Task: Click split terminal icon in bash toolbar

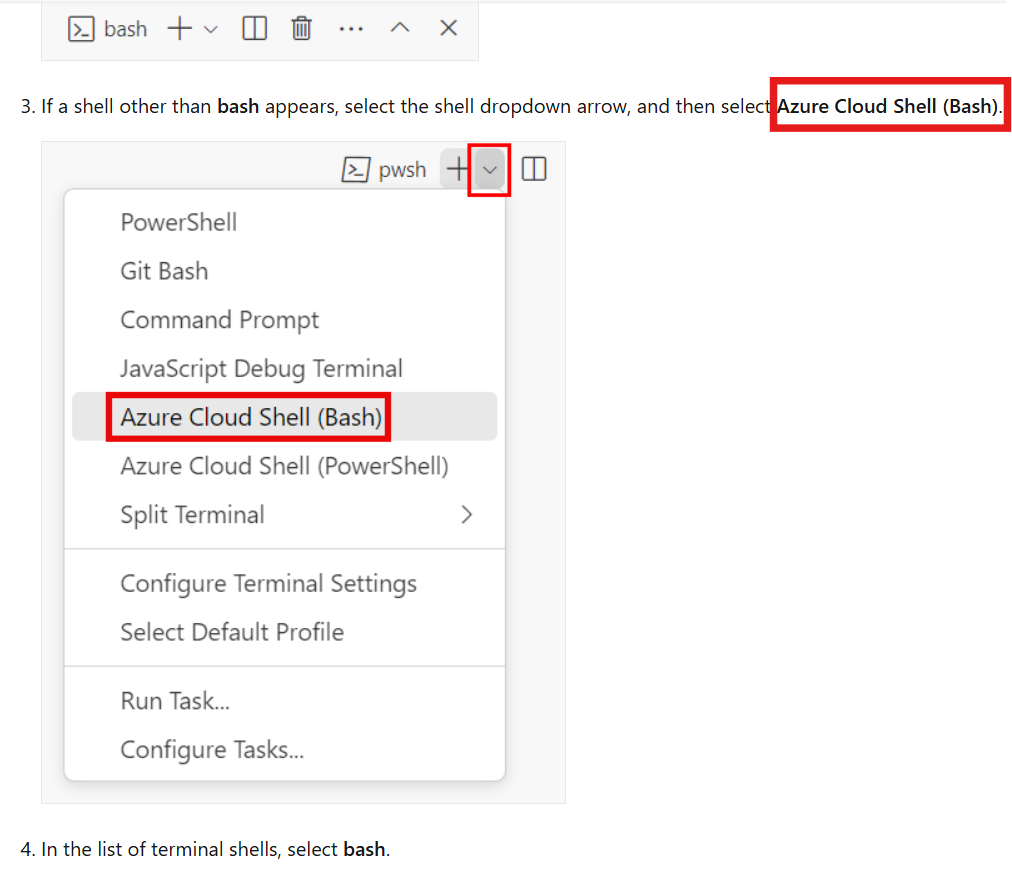Action: (254, 28)
